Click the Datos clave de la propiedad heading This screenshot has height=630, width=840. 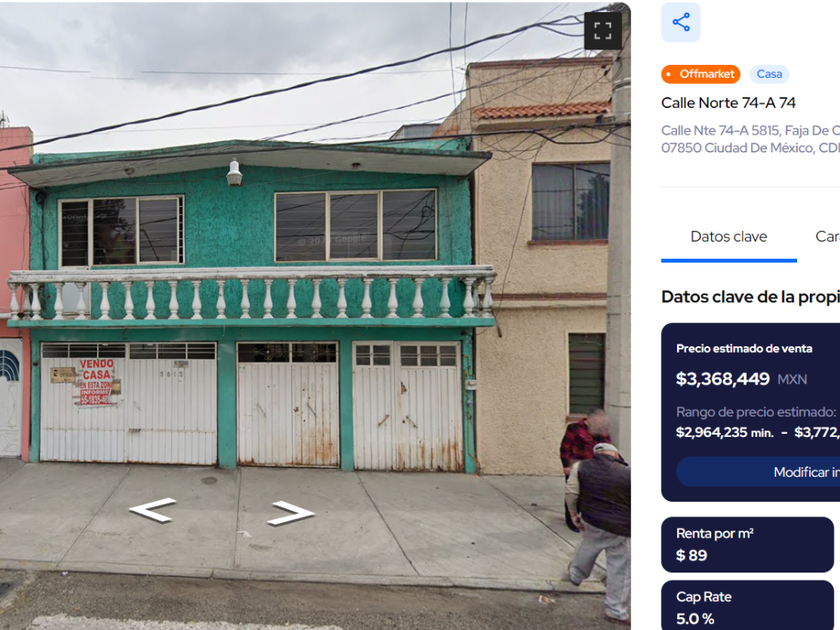pos(750,297)
